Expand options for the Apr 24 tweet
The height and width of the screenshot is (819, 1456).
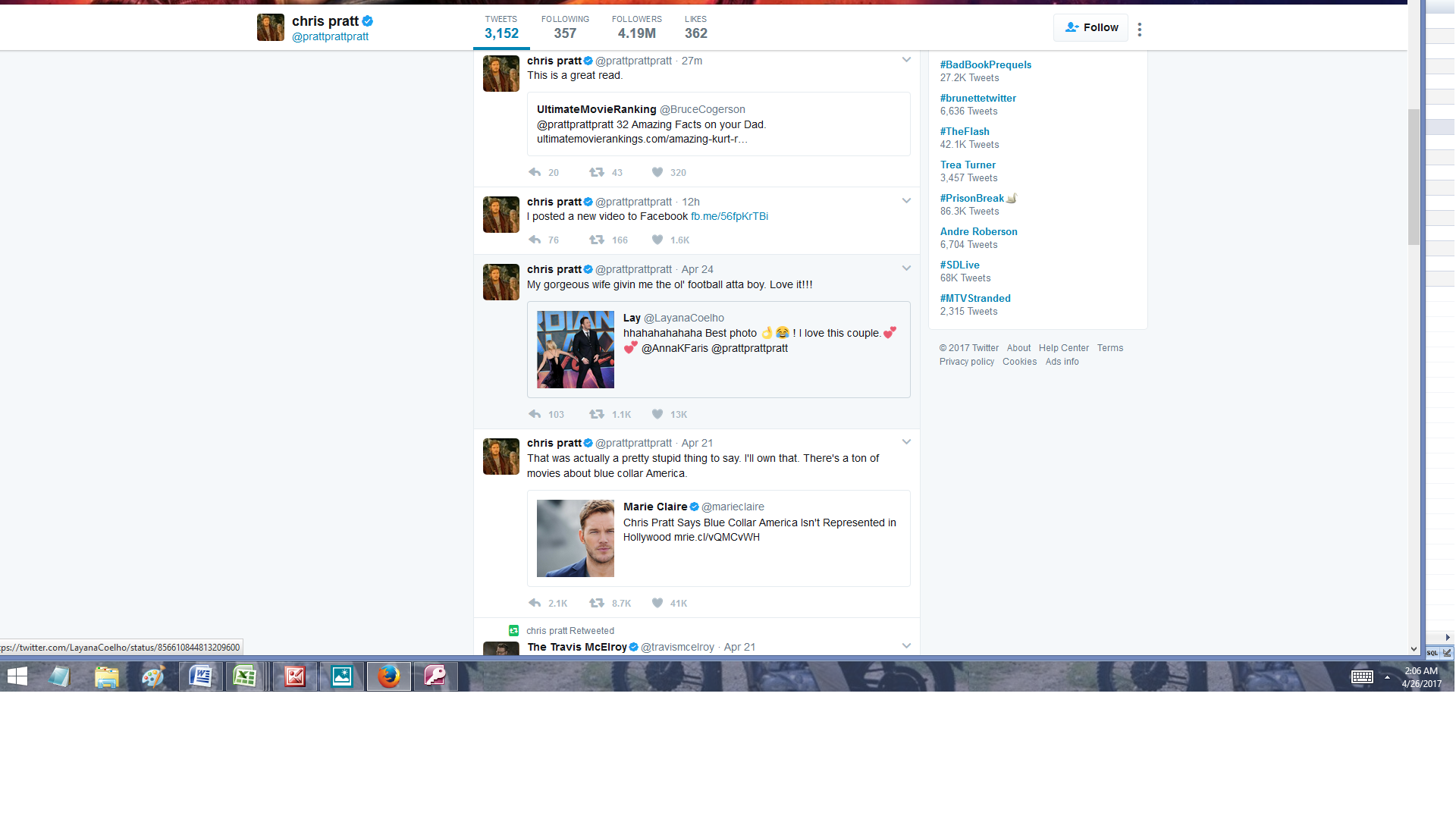click(906, 268)
